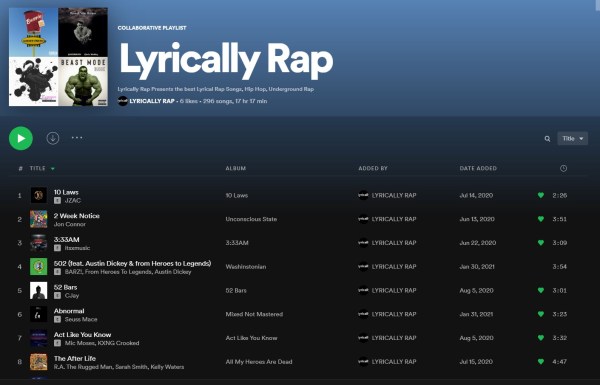This screenshot has width=600, height=385.
Task: Unlike Abnormal with heart icon
Action: tap(541, 314)
